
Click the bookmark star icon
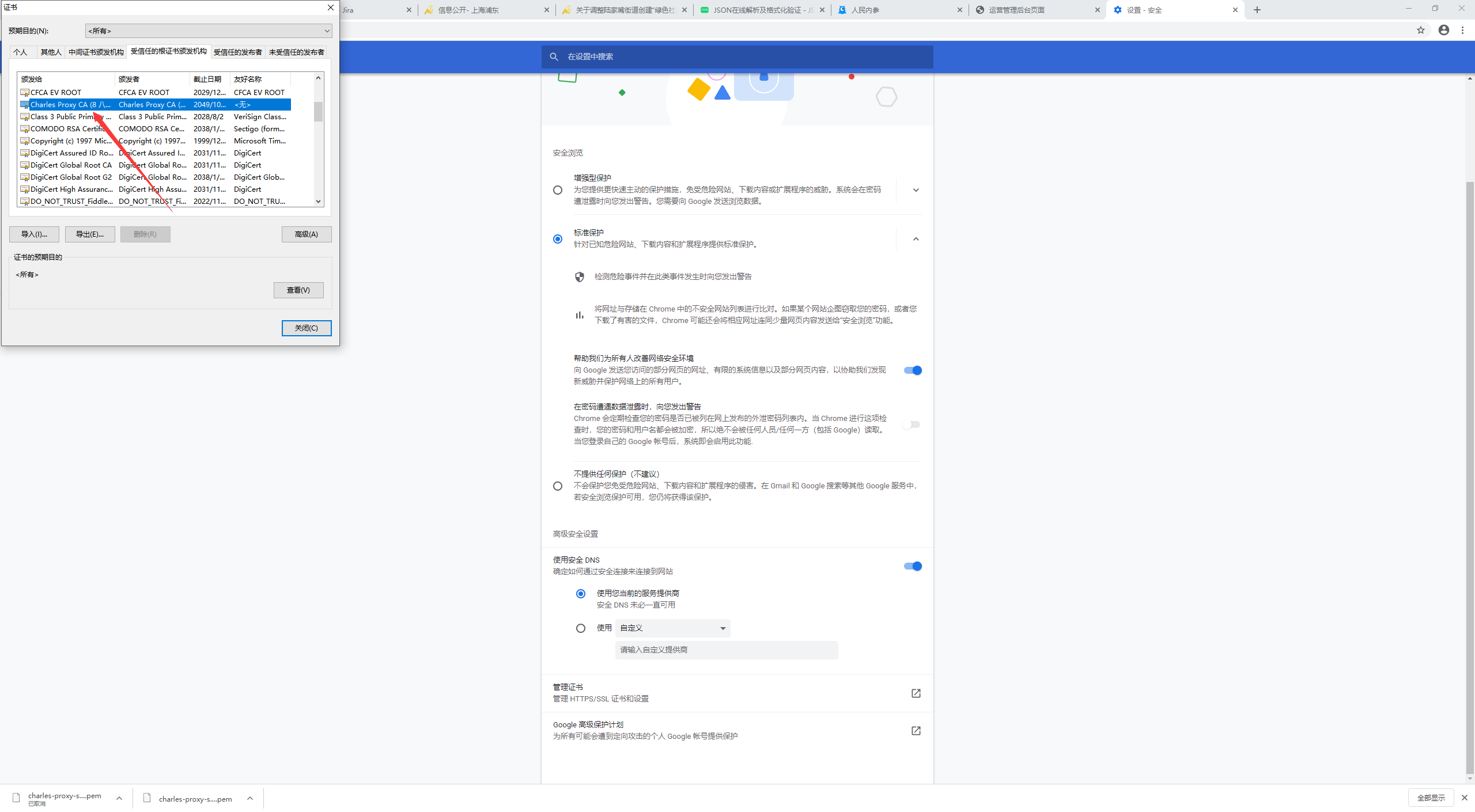pos(1420,31)
